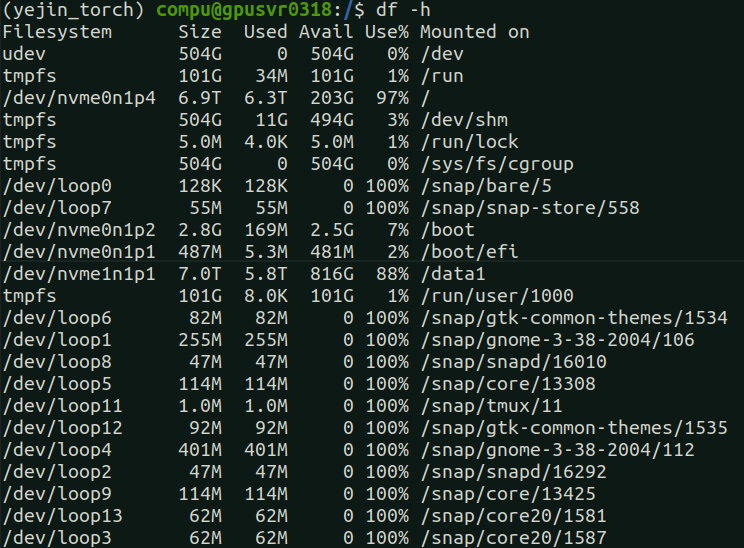Click the 5.8T used value
Screen dimensions: 744x548
tap(266, 274)
